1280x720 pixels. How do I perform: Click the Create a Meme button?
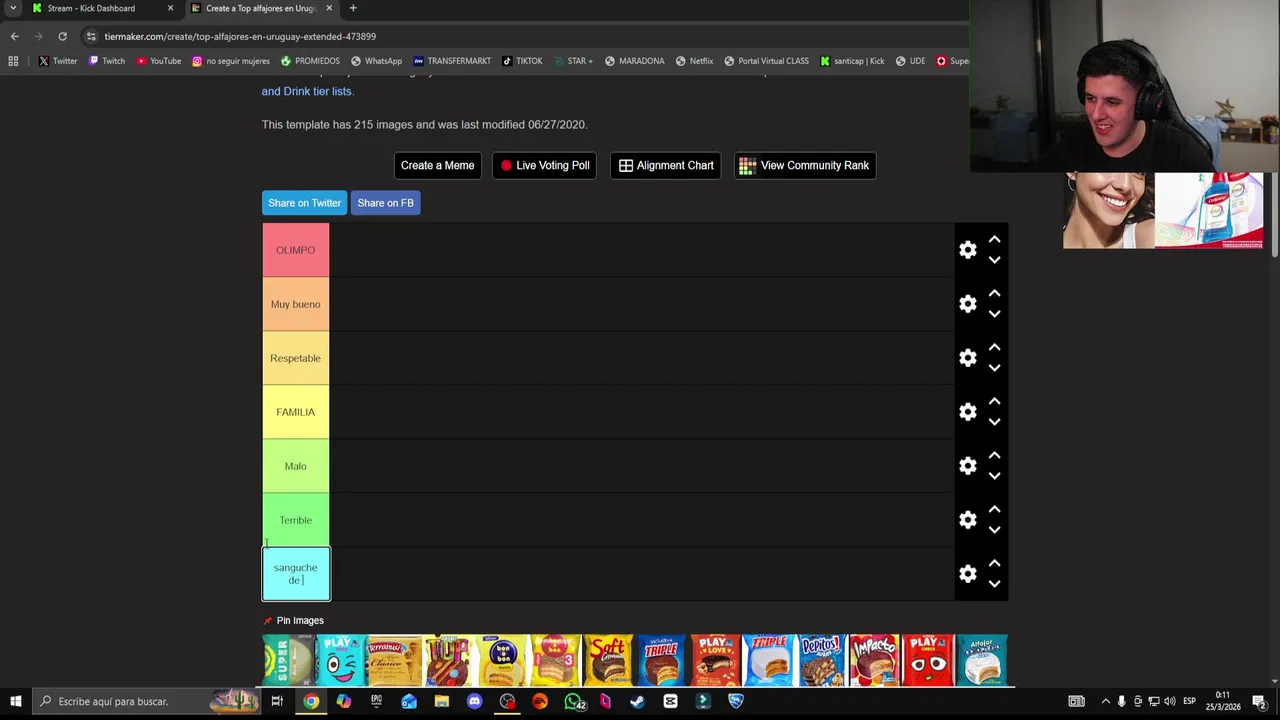point(437,165)
